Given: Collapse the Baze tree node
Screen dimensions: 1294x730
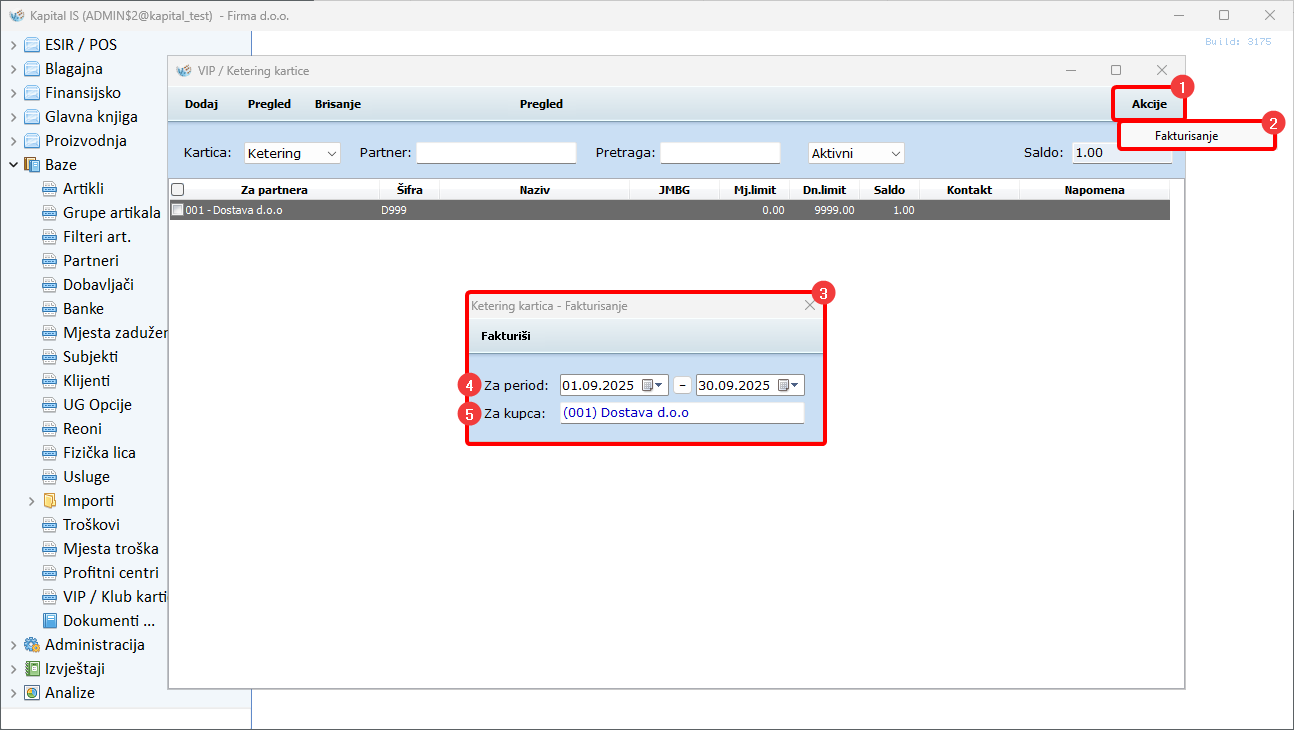Looking at the screenshot, I should click(14, 165).
